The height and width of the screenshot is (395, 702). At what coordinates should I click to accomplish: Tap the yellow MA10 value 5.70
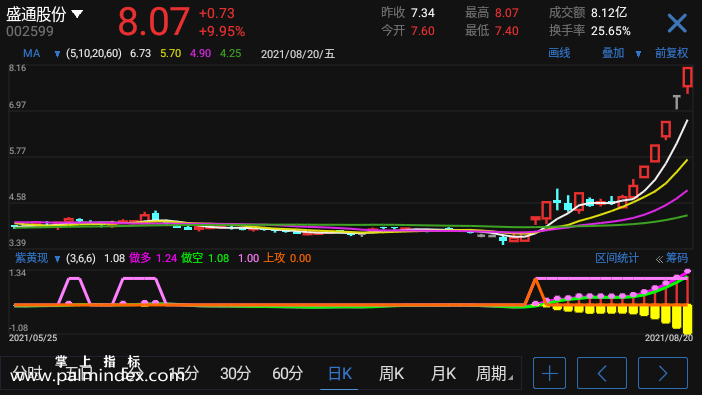[x=171, y=54]
